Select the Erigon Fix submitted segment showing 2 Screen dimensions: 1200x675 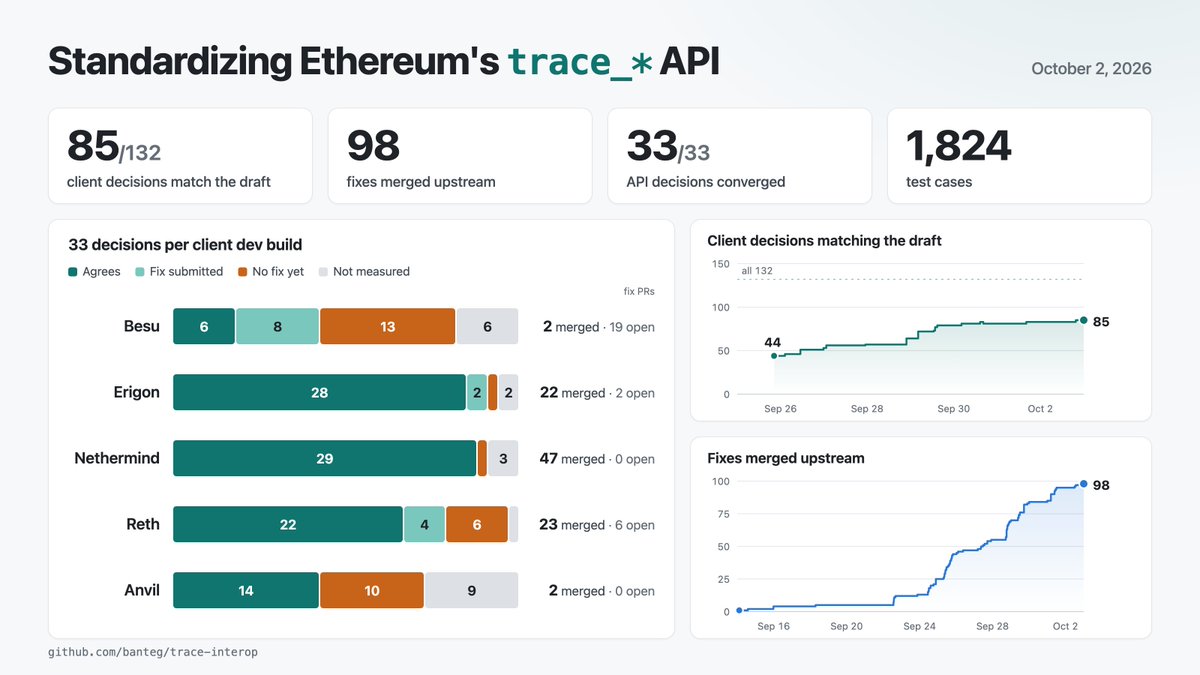pyautogui.click(x=477, y=392)
